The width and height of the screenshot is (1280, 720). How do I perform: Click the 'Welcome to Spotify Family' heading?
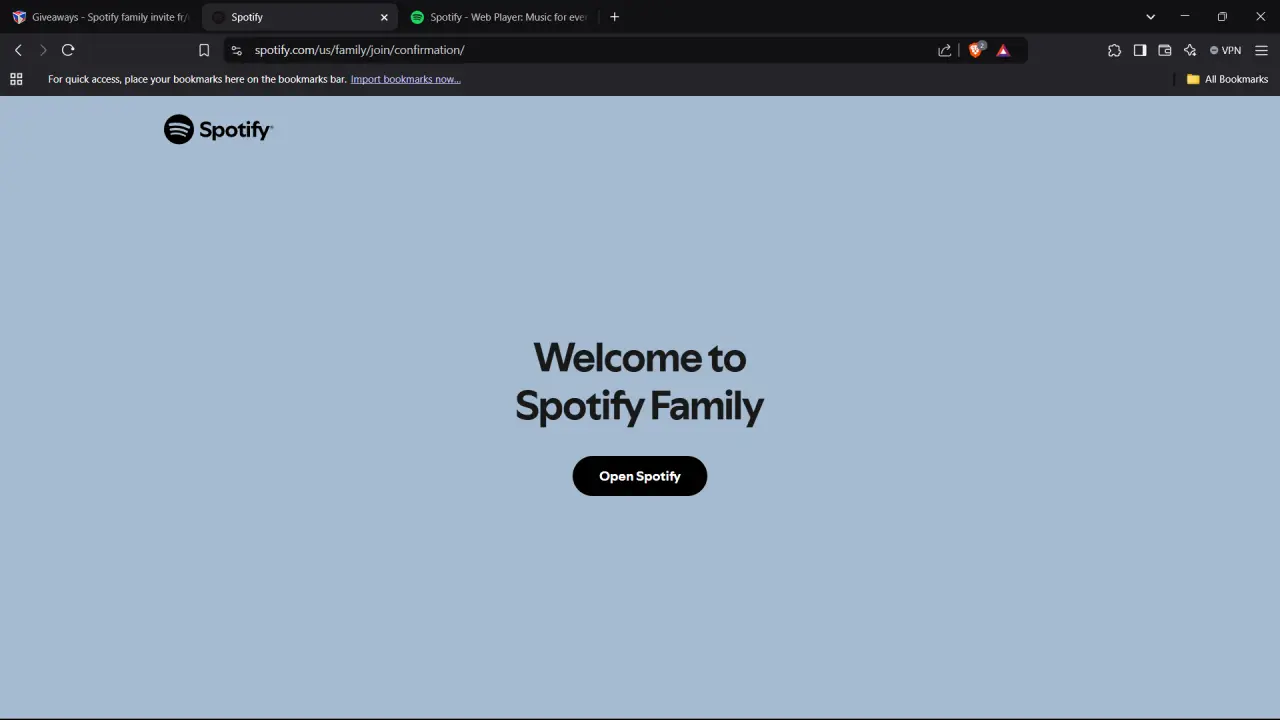pyautogui.click(x=639, y=382)
